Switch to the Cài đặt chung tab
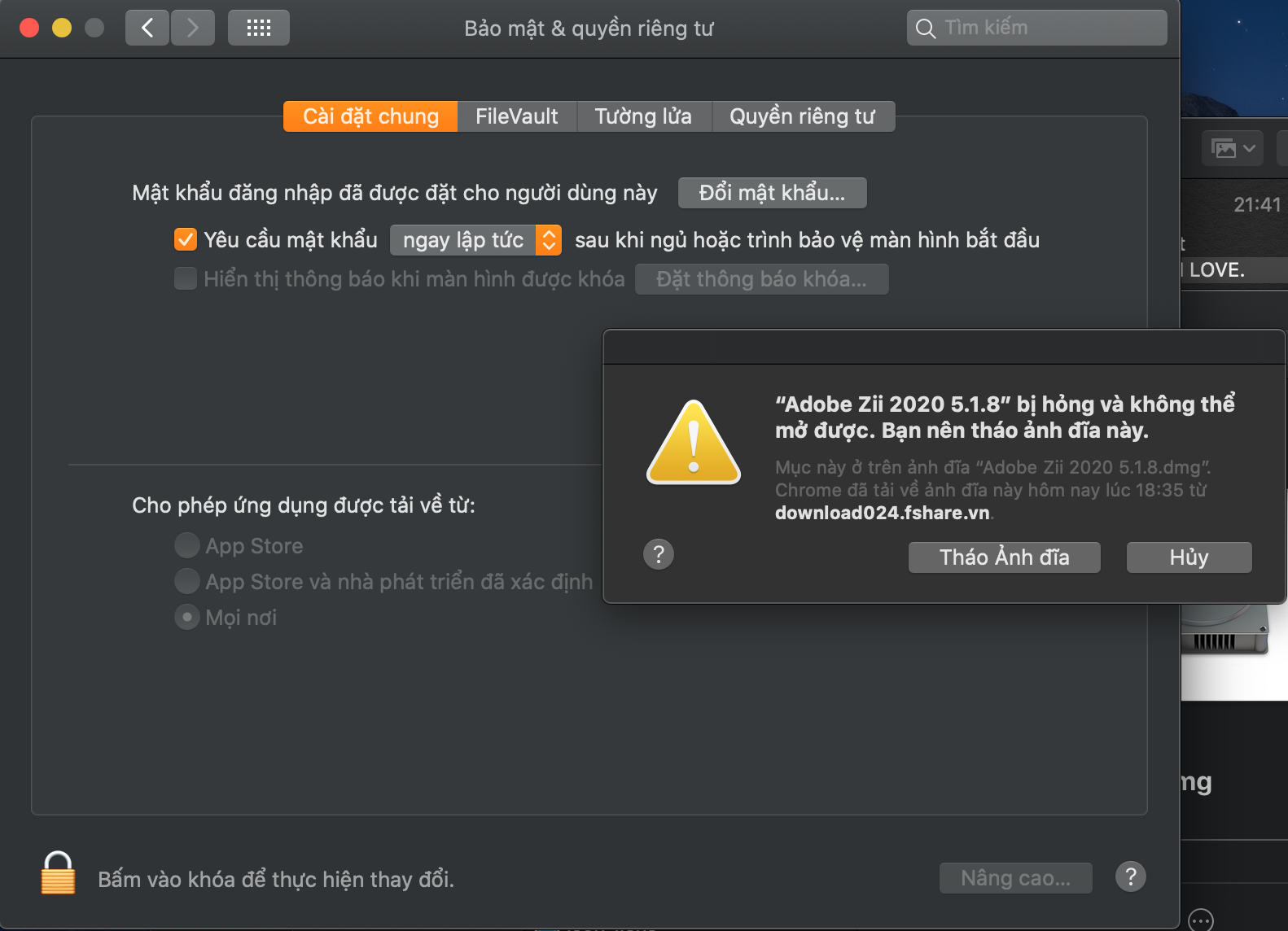This screenshot has height=931, width=1288. (x=370, y=116)
